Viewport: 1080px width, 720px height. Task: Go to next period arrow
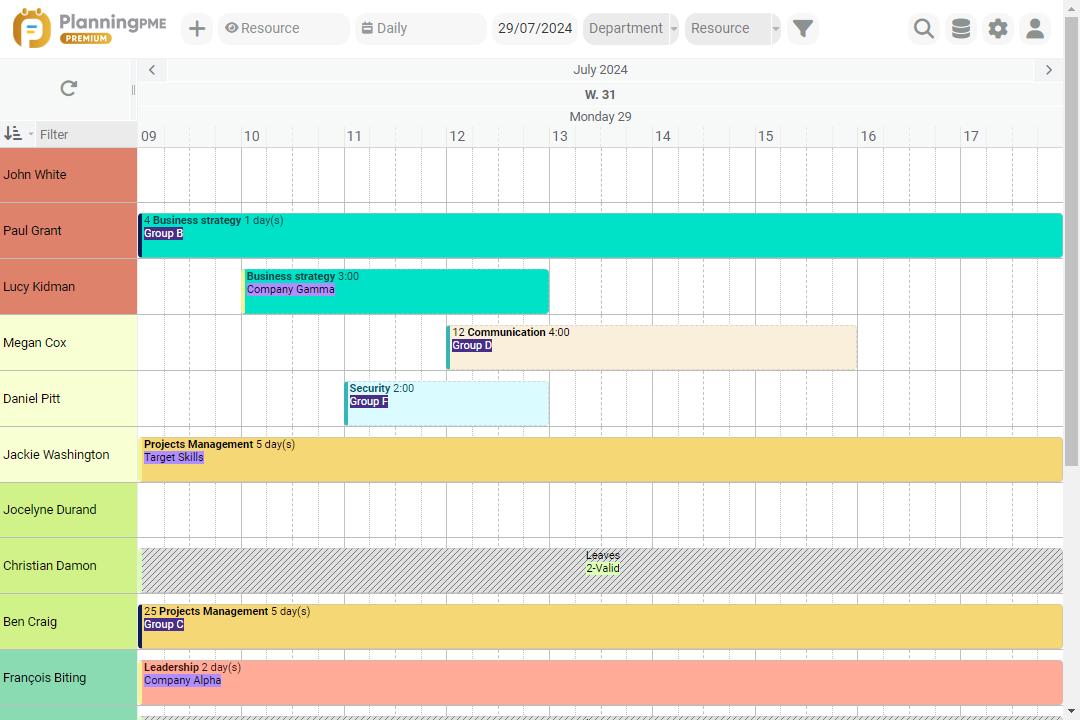pyautogui.click(x=1049, y=70)
